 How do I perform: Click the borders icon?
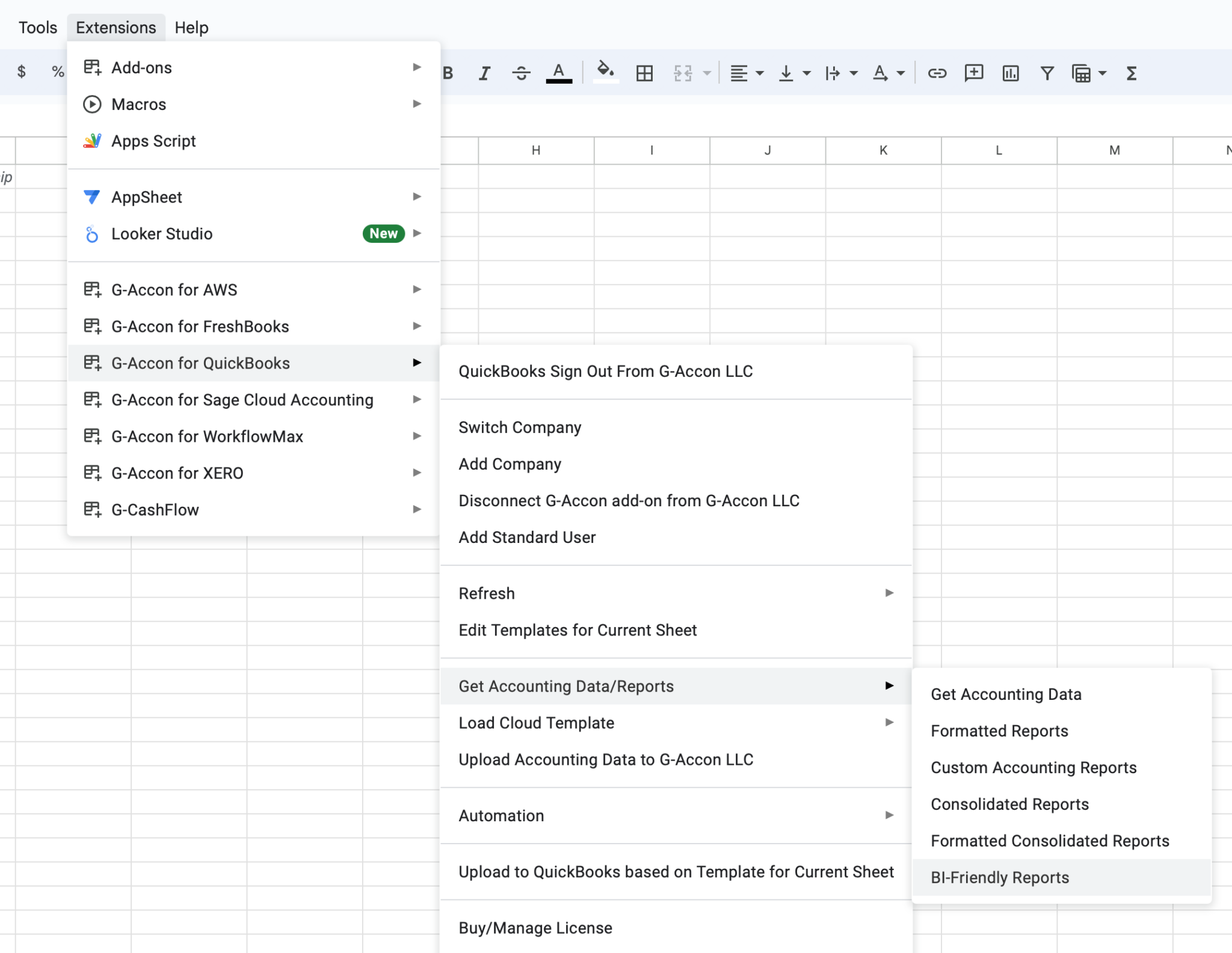coord(644,73)
